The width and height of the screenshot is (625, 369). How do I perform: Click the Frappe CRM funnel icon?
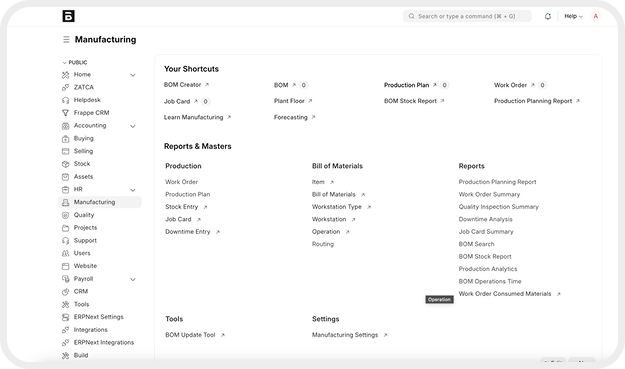coord(65,113)
